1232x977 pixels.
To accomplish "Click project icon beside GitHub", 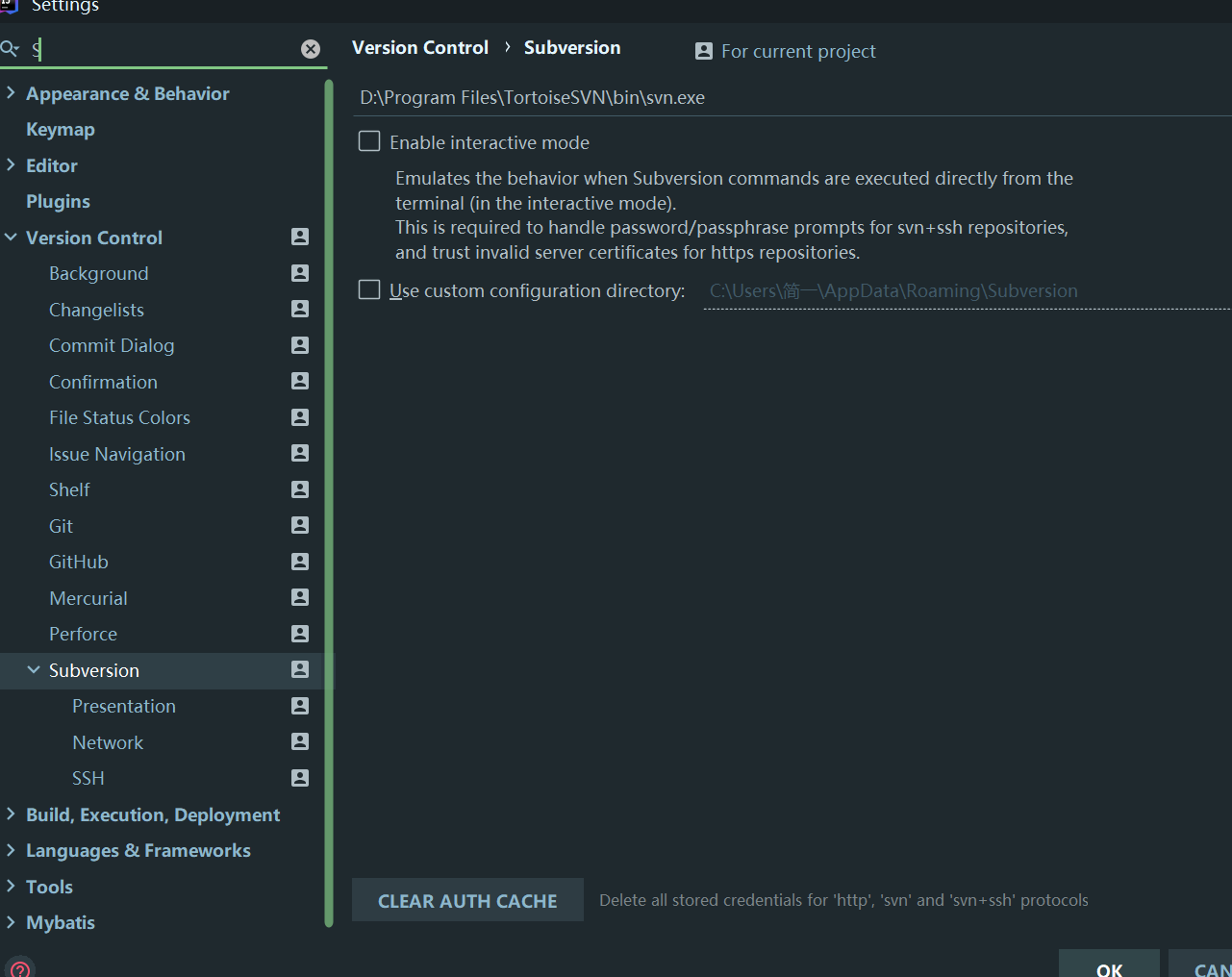I will [300, 562].
